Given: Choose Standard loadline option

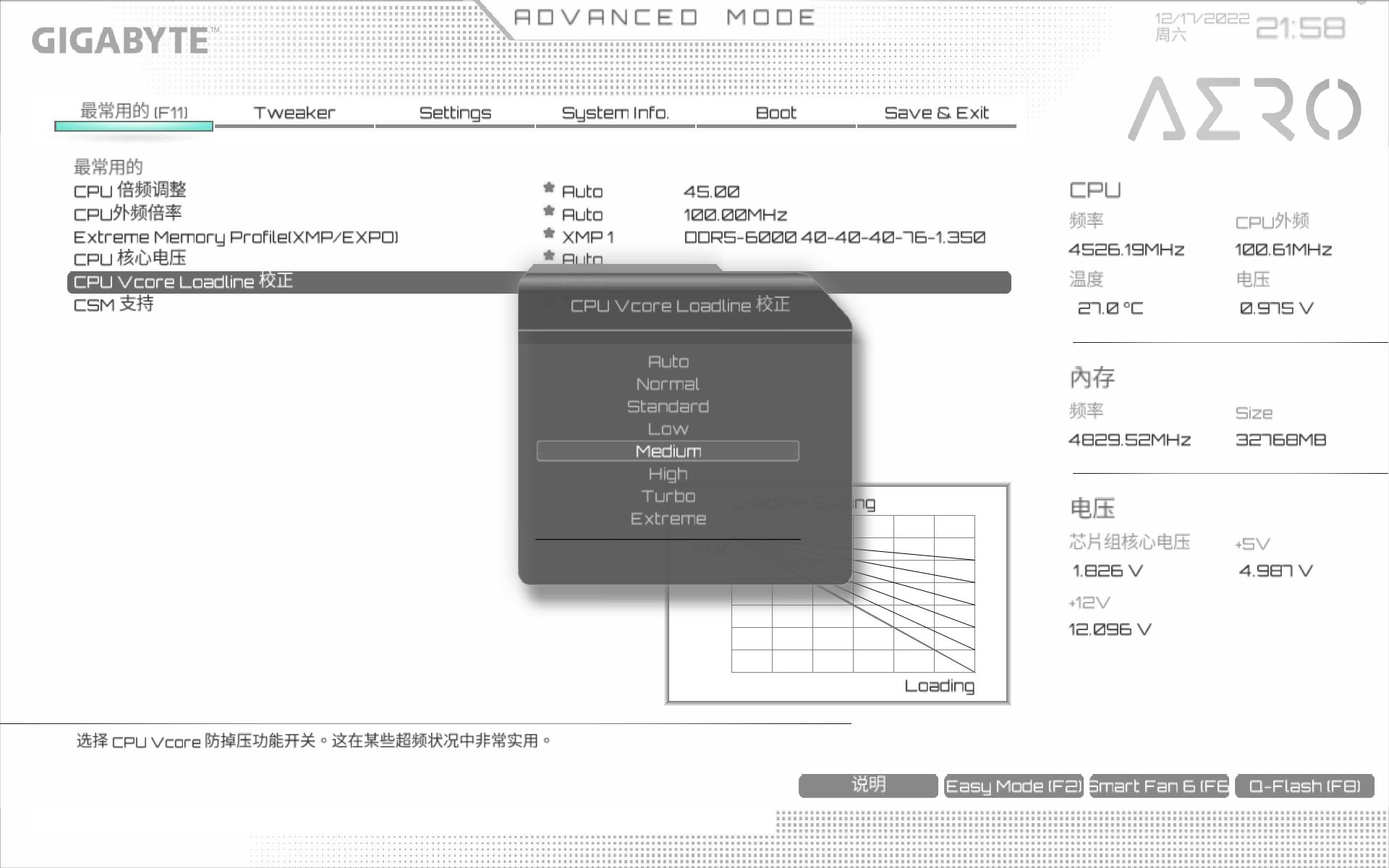Looking at the screenshot, I should pos(668,407).
